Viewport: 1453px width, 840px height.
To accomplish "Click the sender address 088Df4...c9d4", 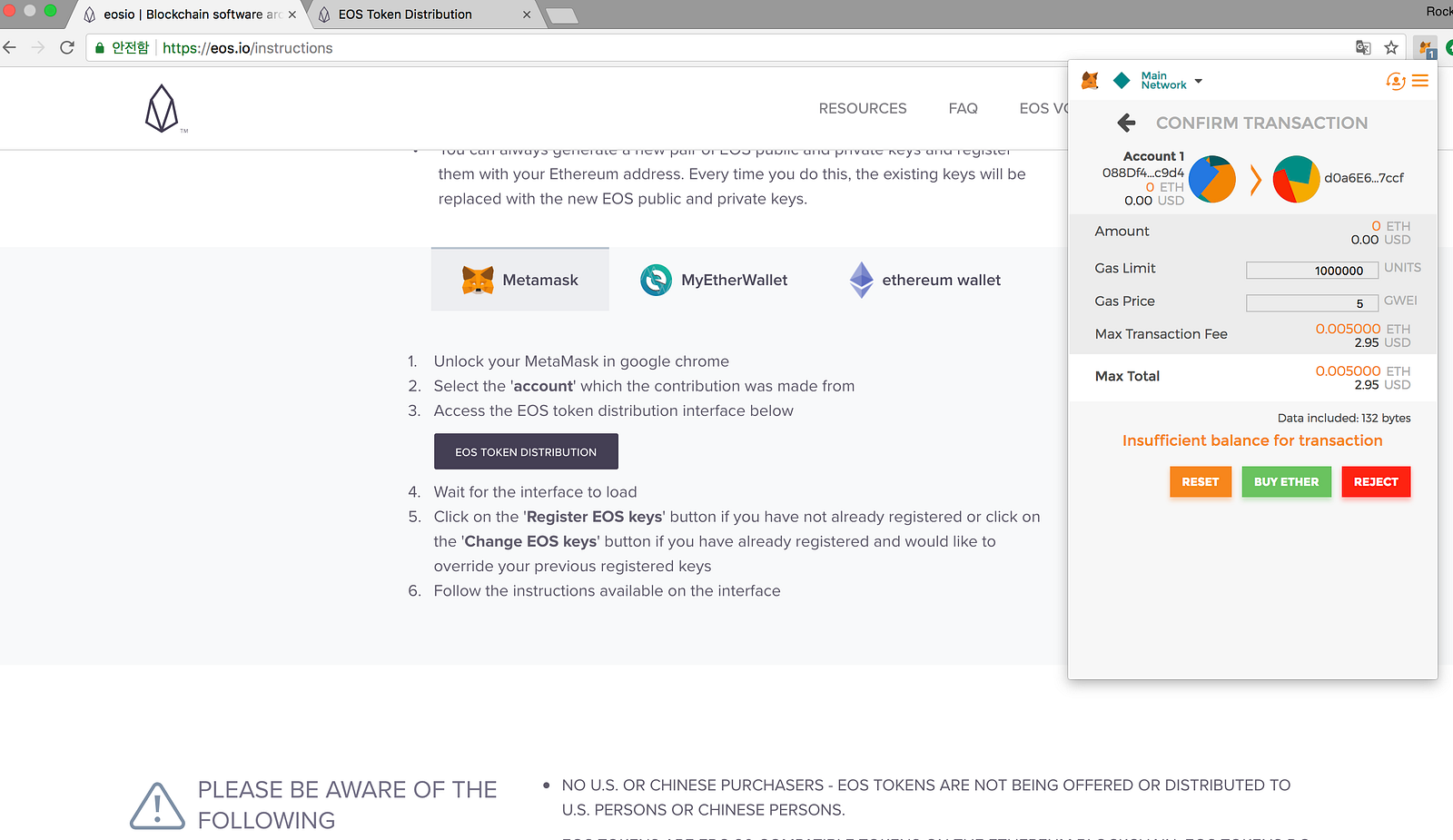I will tap(1143, 173).
